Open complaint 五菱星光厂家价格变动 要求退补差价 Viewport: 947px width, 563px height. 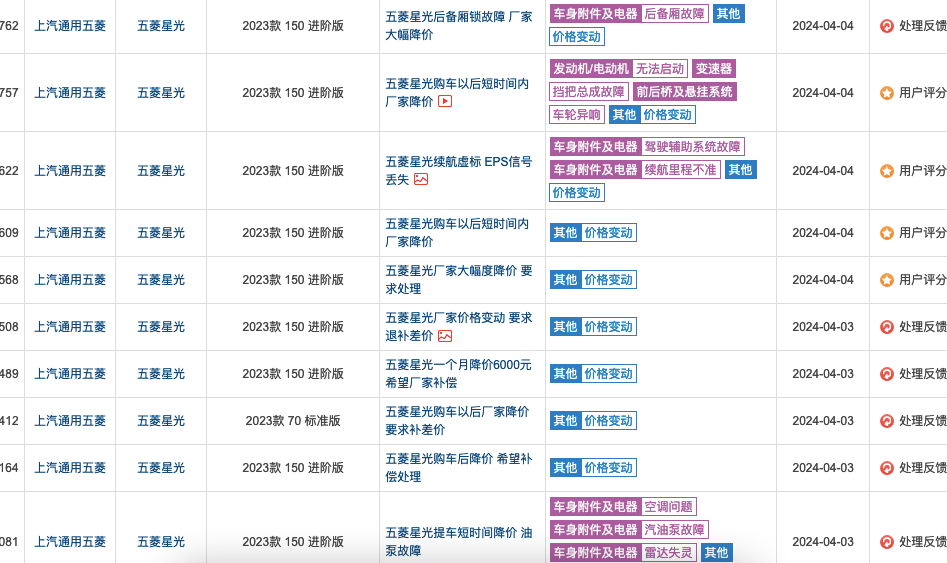(459, 327)
